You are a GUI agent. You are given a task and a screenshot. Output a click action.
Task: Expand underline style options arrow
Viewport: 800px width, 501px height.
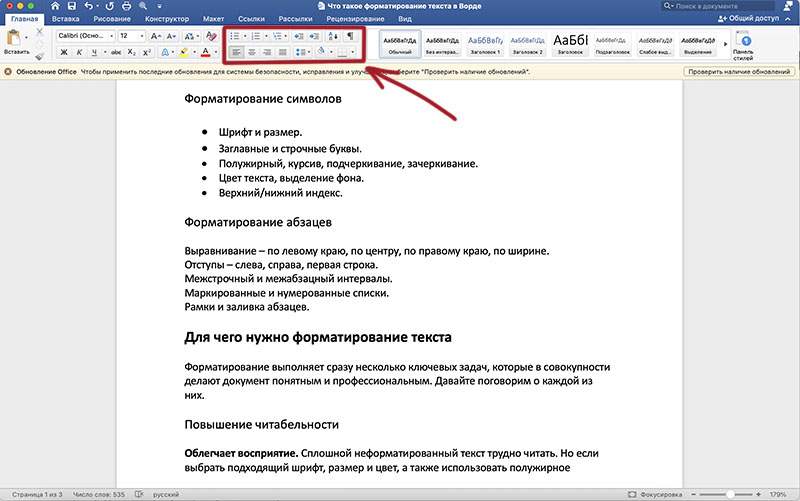(105, 52)
